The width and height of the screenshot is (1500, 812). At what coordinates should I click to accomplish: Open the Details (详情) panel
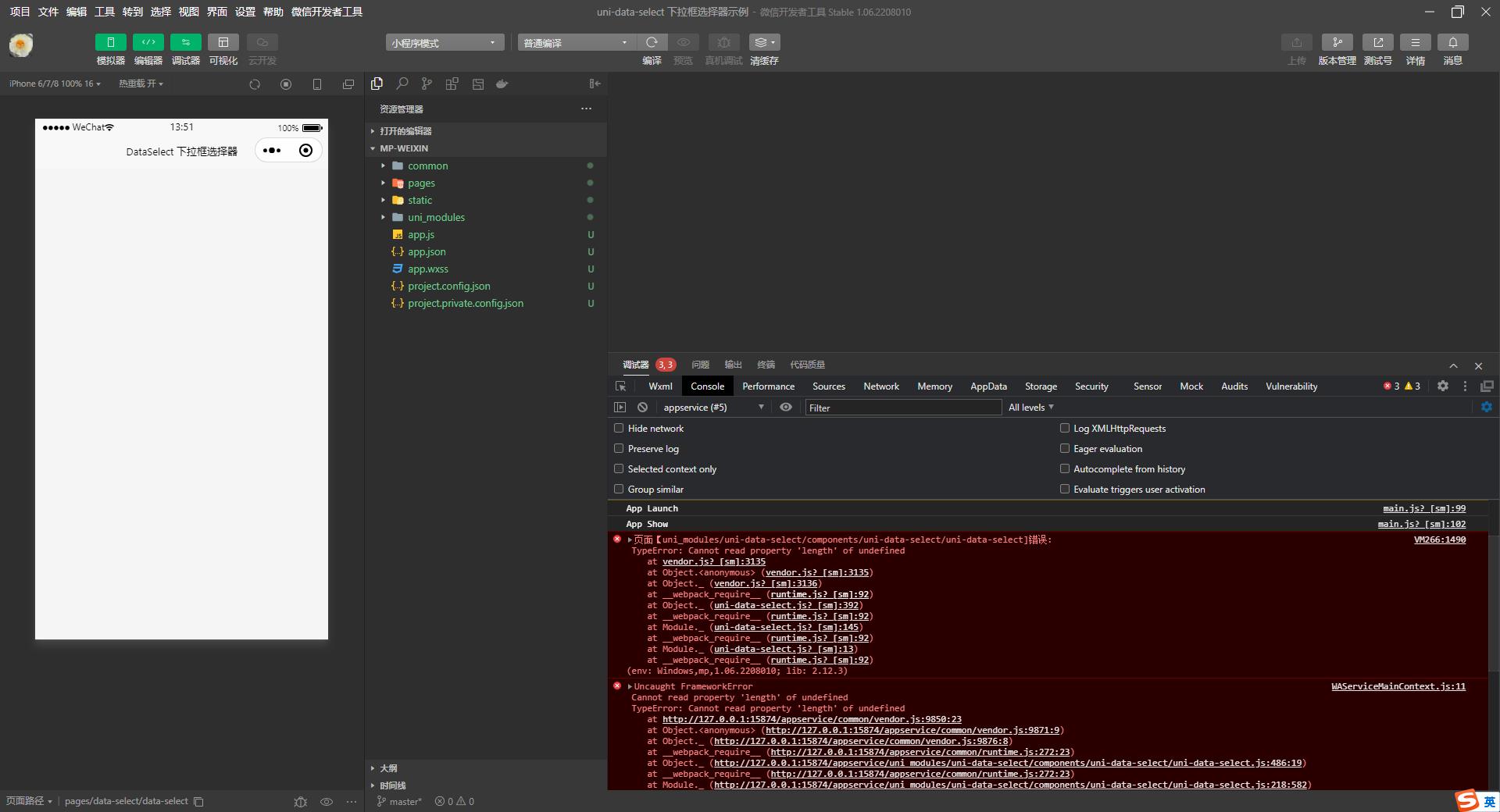[1415, 42]
